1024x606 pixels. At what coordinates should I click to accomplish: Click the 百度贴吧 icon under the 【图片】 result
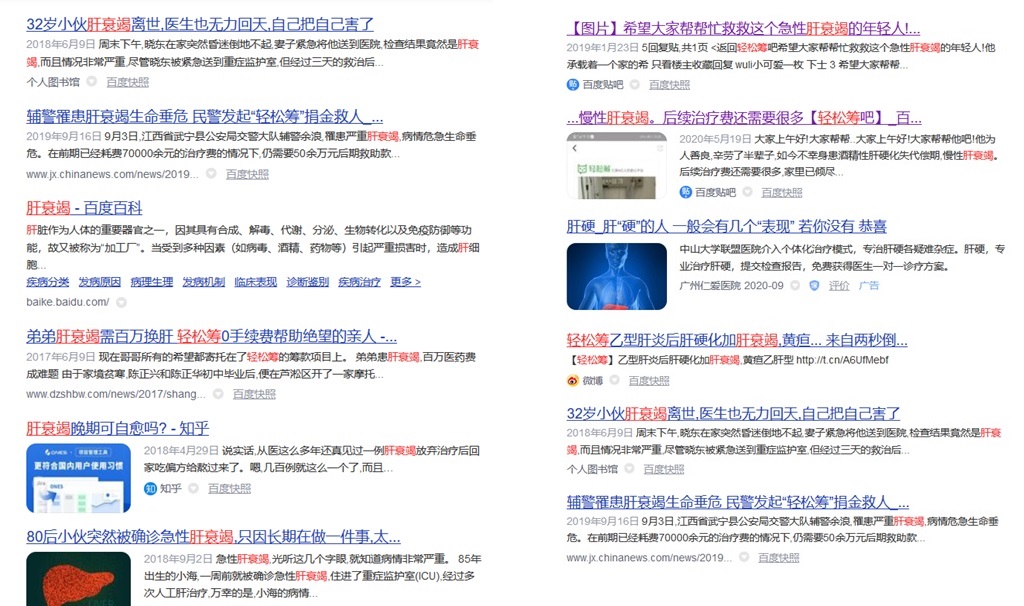pos(573,84)
